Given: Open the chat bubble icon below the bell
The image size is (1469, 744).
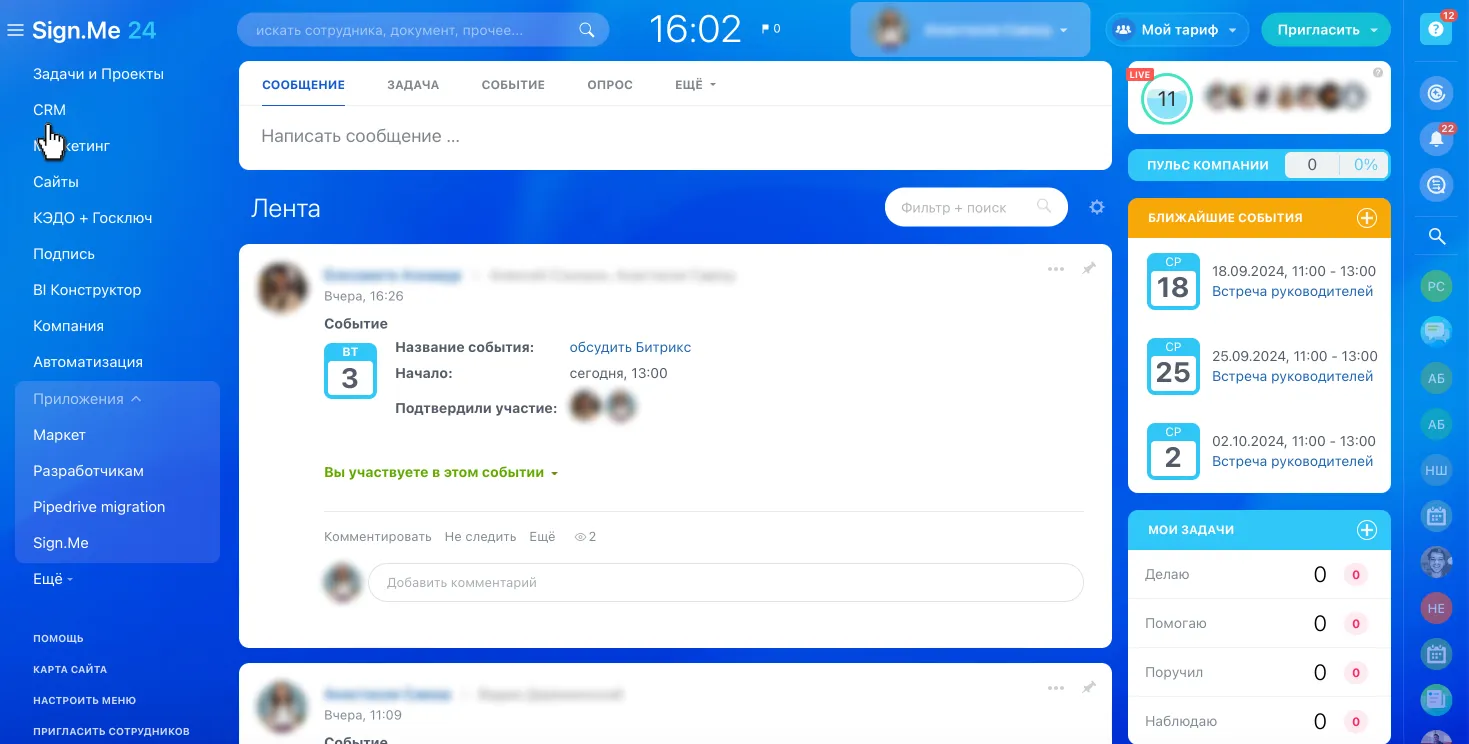Looking at the screenshot, I should coord(1436,185).
